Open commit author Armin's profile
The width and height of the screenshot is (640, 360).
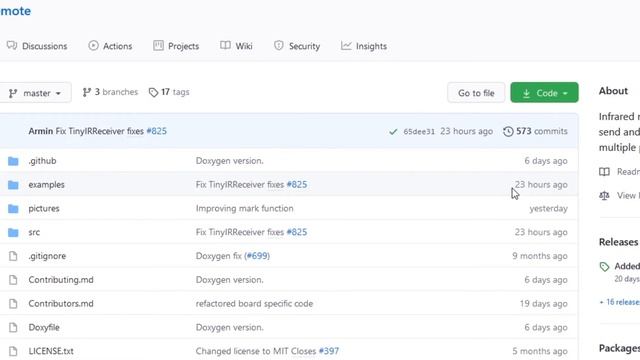(40, 131)
